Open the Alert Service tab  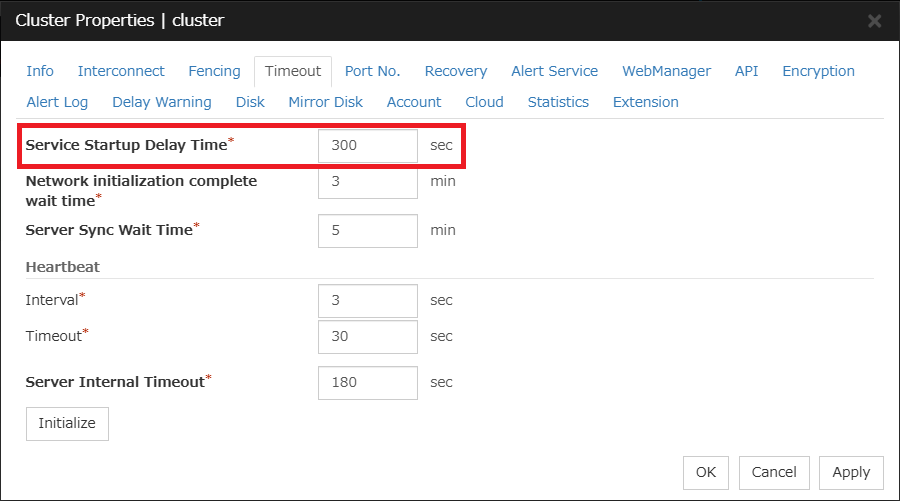[x=554, y=71]
